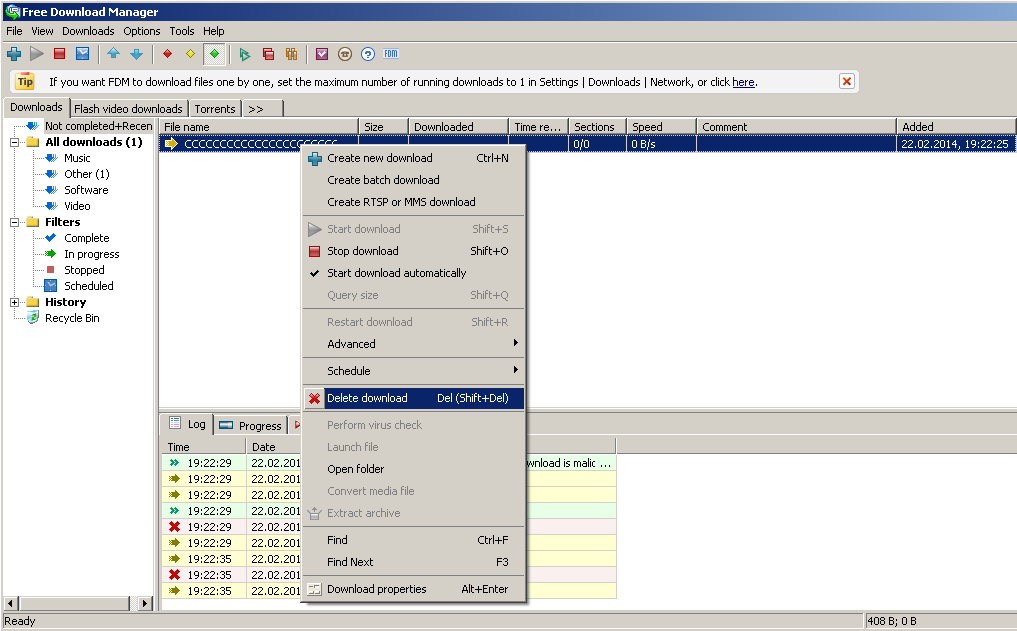
Task: Click the blue plus add download icon
Action: (14, 54)
